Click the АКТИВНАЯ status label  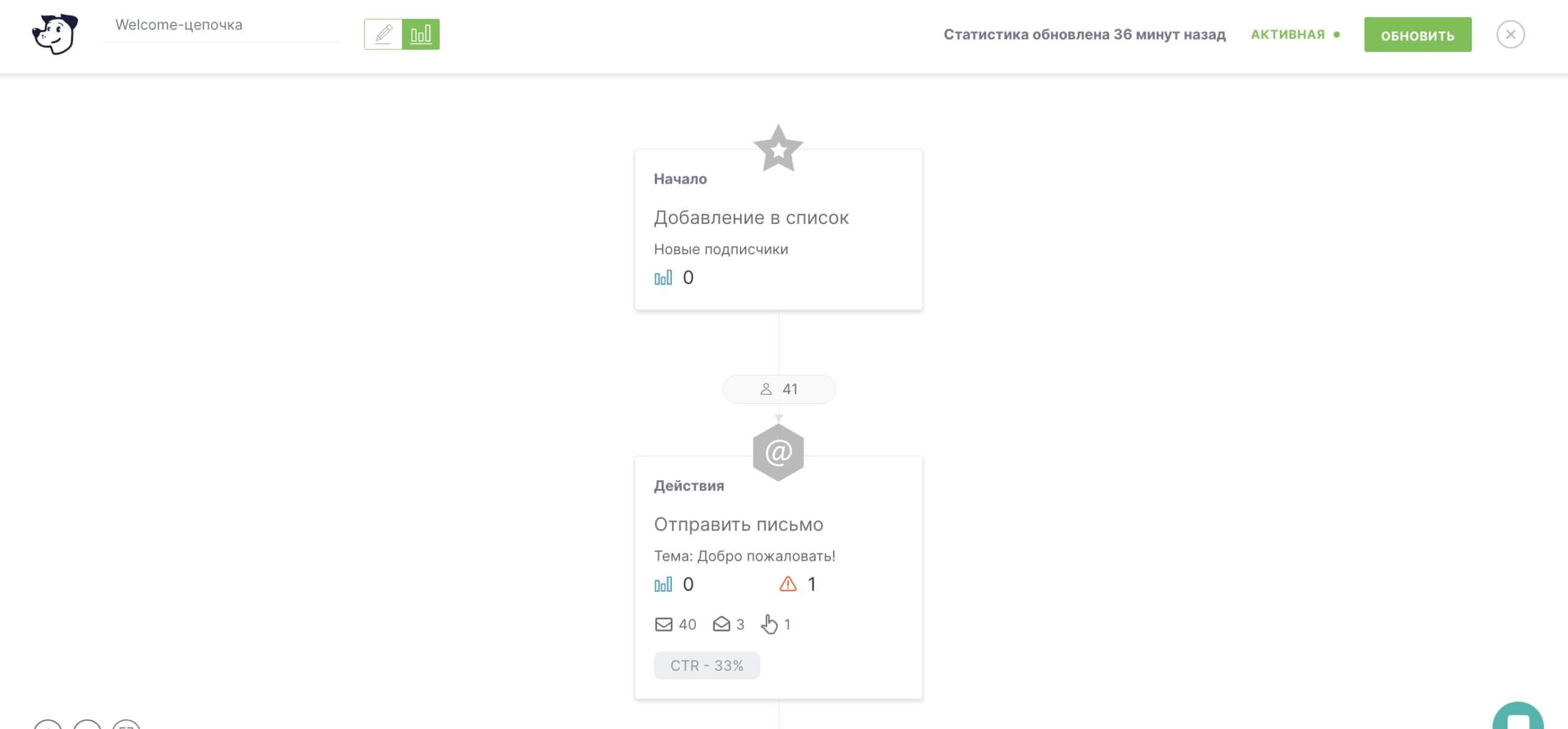tap(1287, 34)
